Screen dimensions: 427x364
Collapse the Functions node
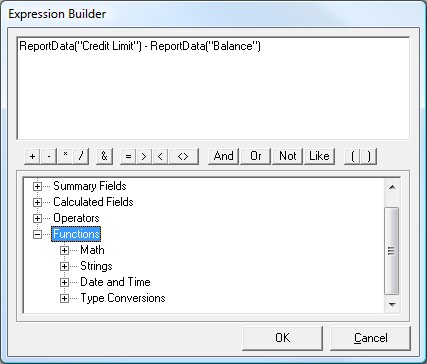tap(37, 234)
